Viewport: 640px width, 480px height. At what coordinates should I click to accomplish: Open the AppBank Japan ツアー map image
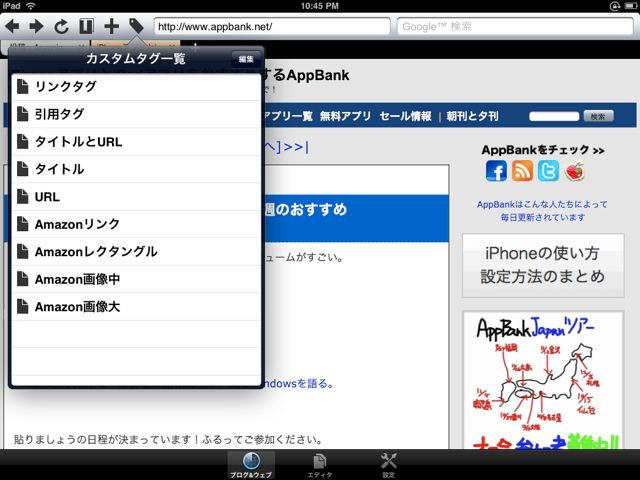pyautogui.click(x=543, y=380)
